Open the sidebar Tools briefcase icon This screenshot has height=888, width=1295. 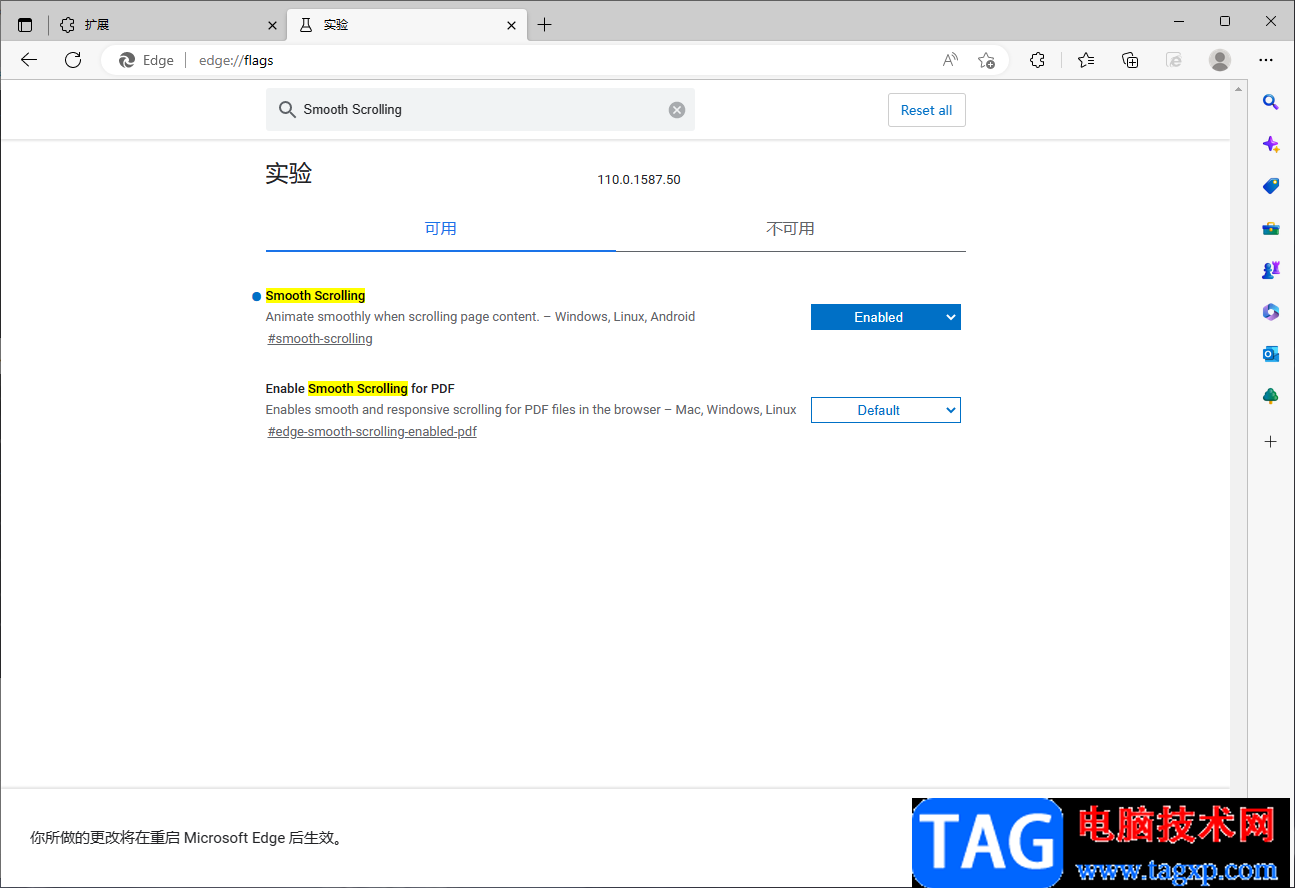(x=1271, y=228)
